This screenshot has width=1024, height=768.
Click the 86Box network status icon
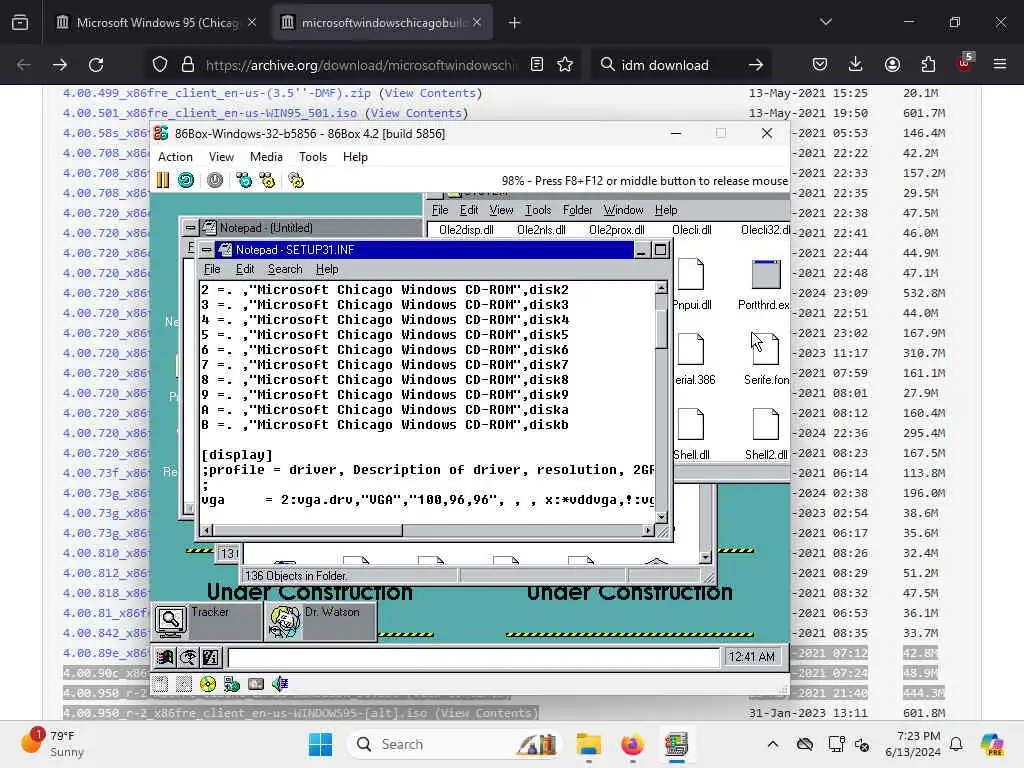point(232,684)
